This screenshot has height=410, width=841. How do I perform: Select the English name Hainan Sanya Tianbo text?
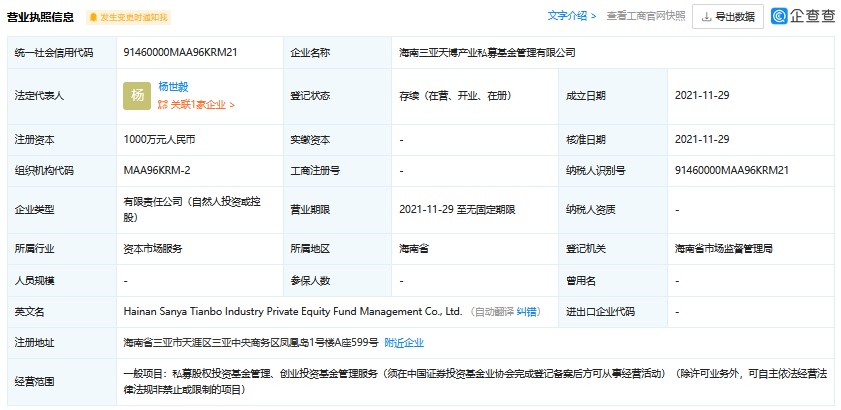[x=293, y=312]
